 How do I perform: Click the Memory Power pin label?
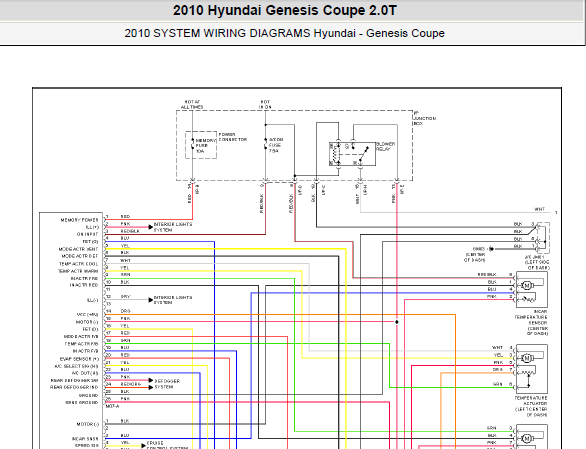tap(79, 220)
